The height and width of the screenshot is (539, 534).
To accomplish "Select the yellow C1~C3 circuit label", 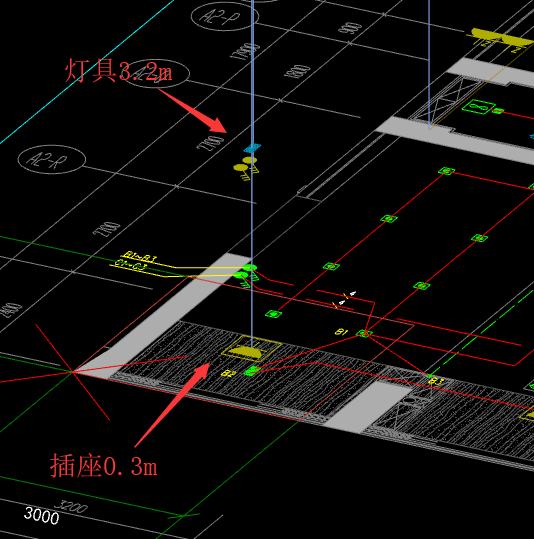I will [130, 265].
